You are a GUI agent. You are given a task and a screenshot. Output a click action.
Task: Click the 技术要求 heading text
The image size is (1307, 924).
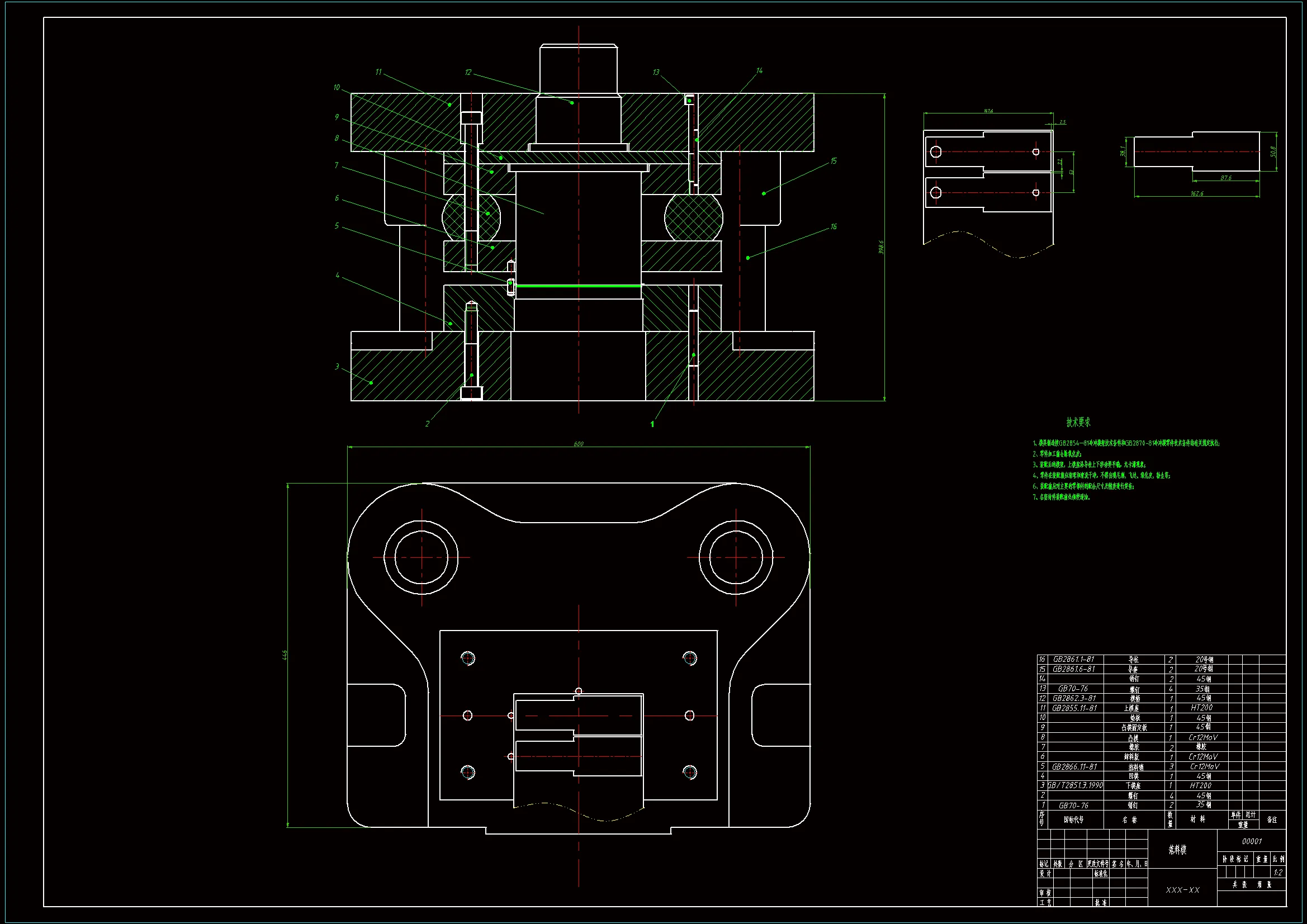(1078, 423)
